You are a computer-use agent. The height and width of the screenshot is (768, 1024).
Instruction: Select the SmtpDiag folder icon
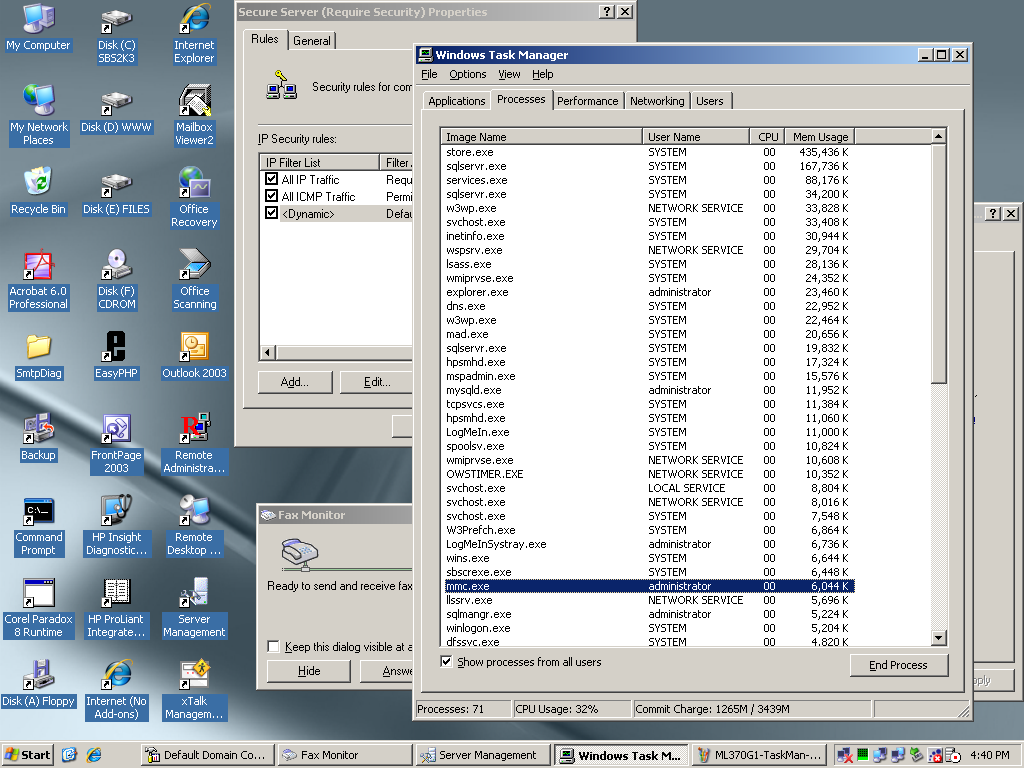(x=39, y=357)
